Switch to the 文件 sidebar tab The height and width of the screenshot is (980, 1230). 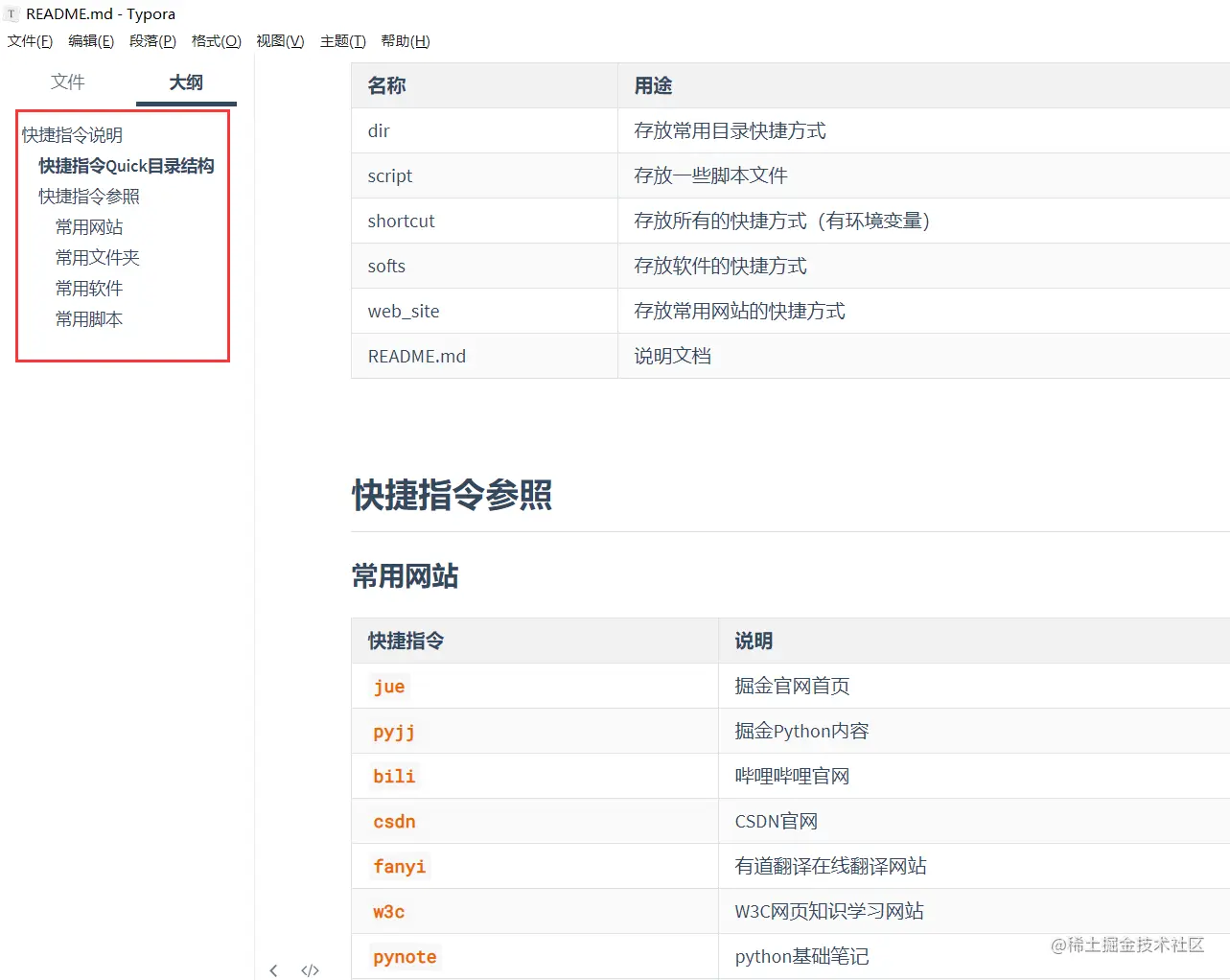(67, 82)
